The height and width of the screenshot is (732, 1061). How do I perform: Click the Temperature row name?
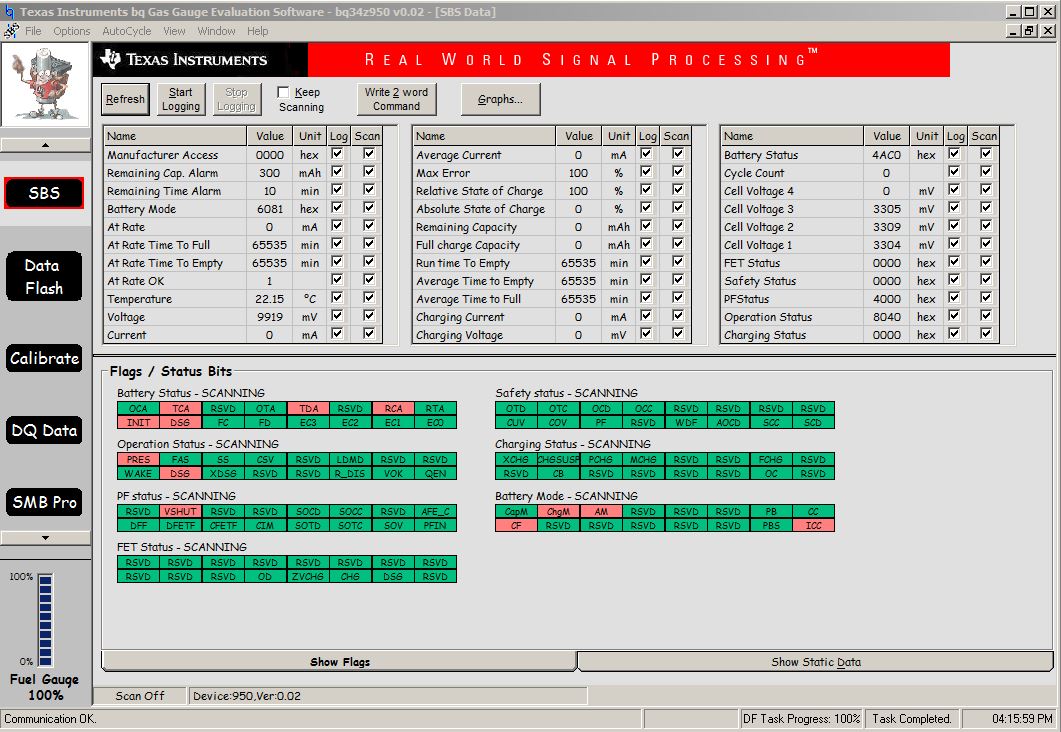[x=139, y=299]
